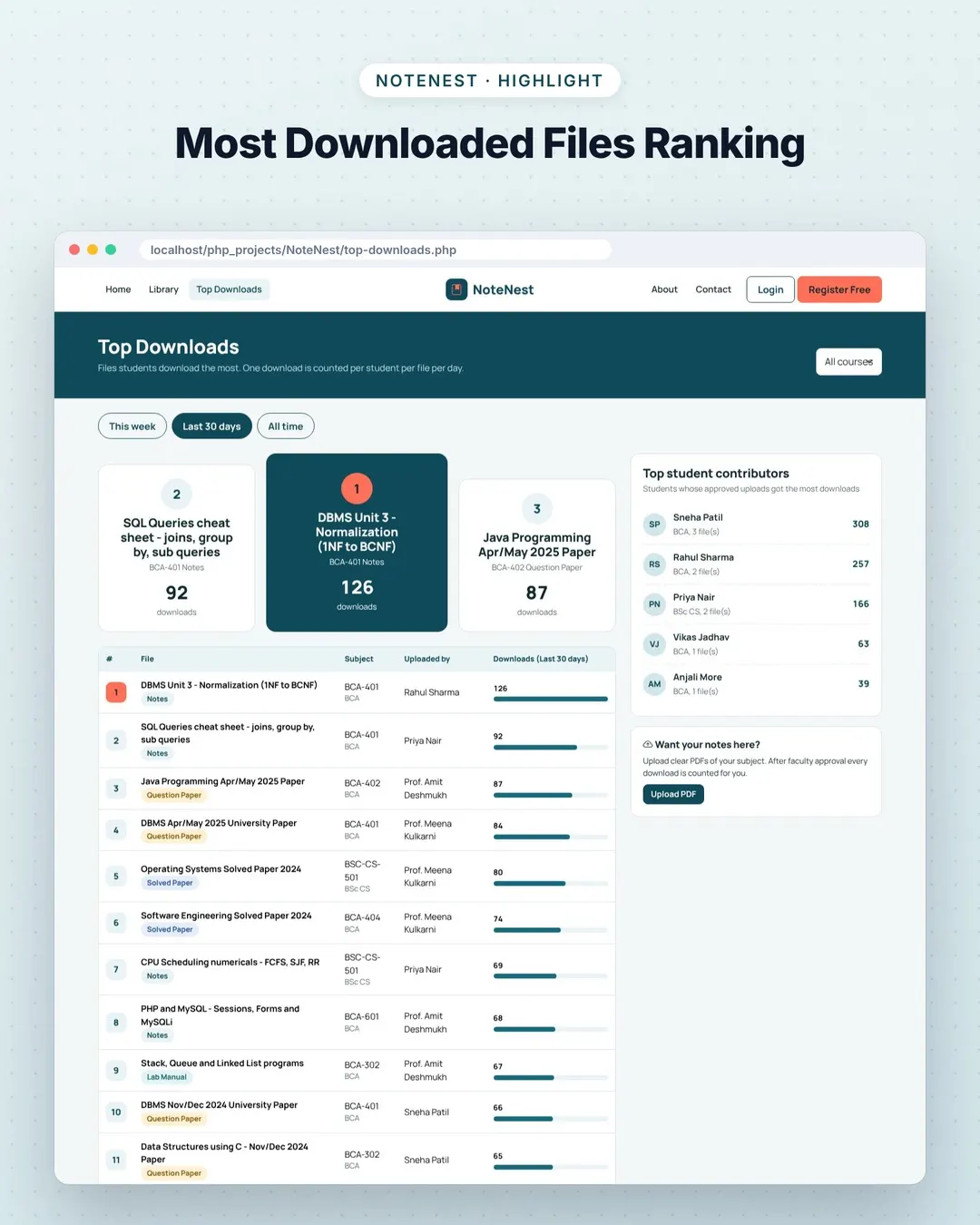Open 'Operating Systems Solved Paper 2024' row
The height and width of the screenshot is (1225, 980).
(x=357, y=876)
